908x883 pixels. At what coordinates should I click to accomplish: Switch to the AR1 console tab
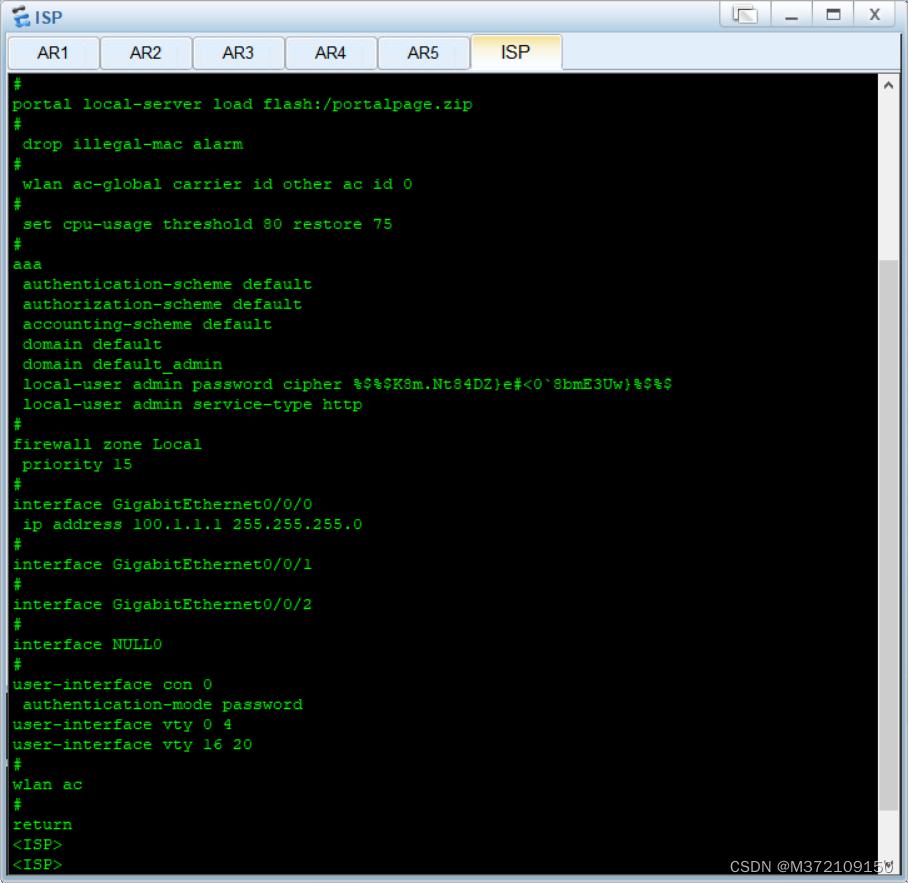52,52
